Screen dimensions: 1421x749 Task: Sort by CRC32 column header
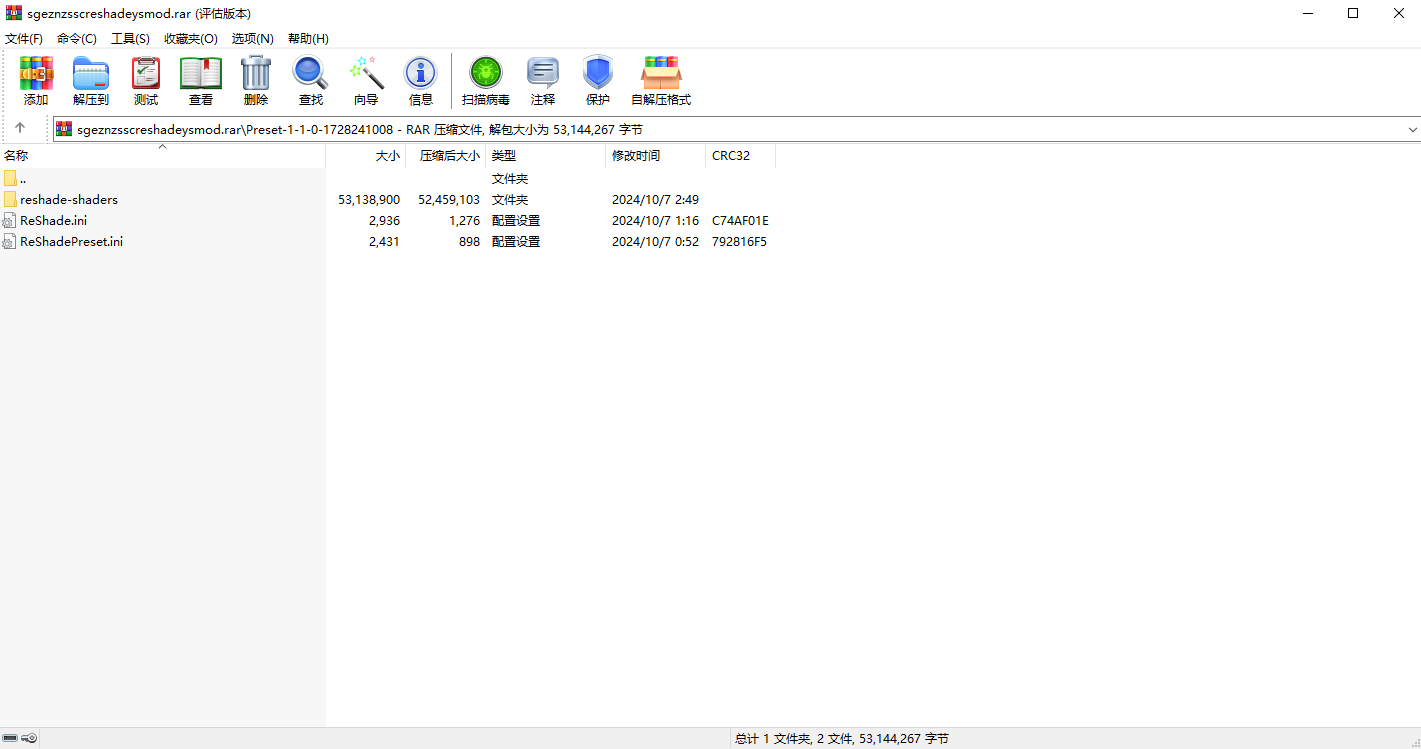point(741,156)
